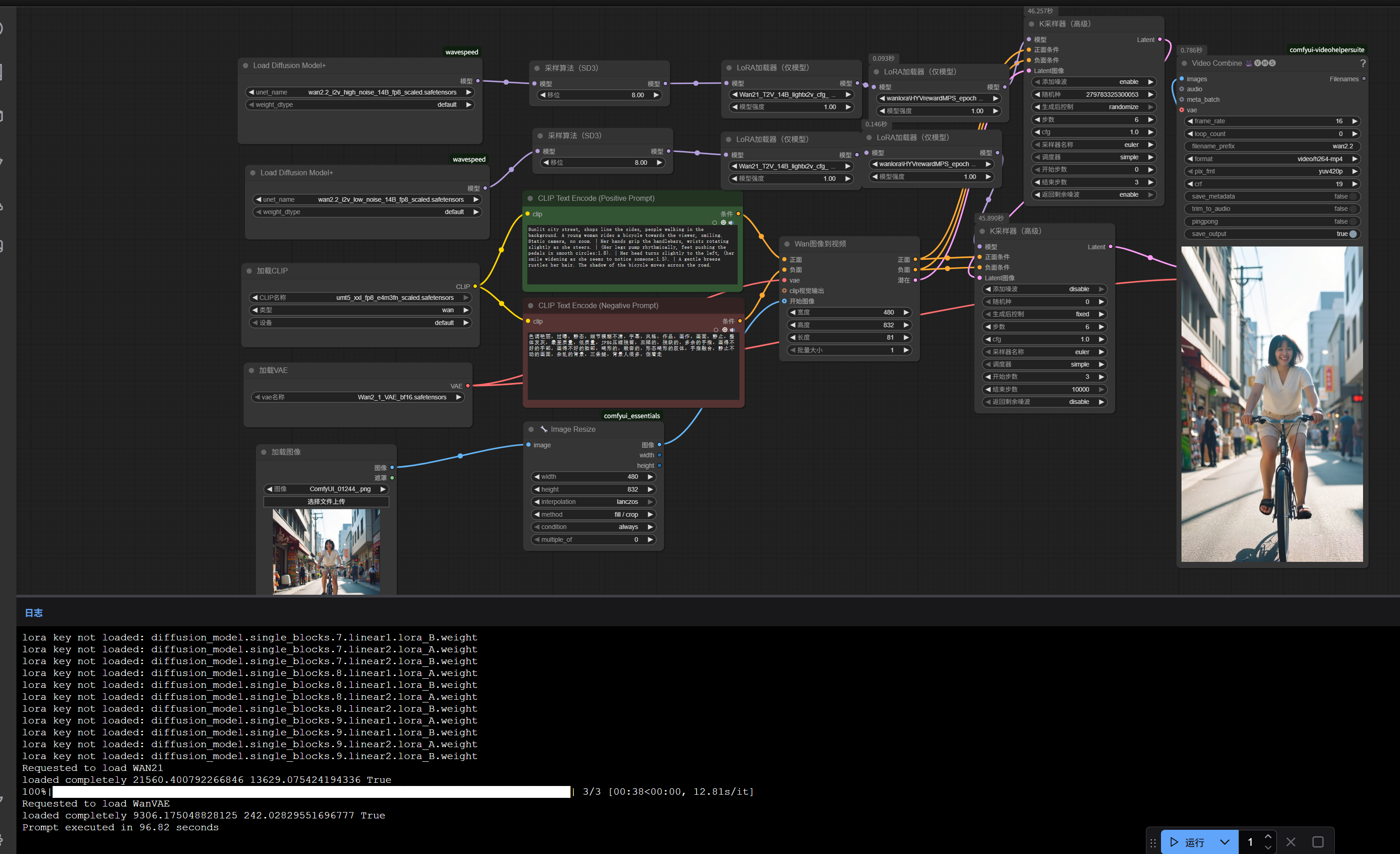The width and height of the screenshot is (1400, 854).
Task: Open the format video/h264-mp4 combo
Action: click(x=1272, y=159)
